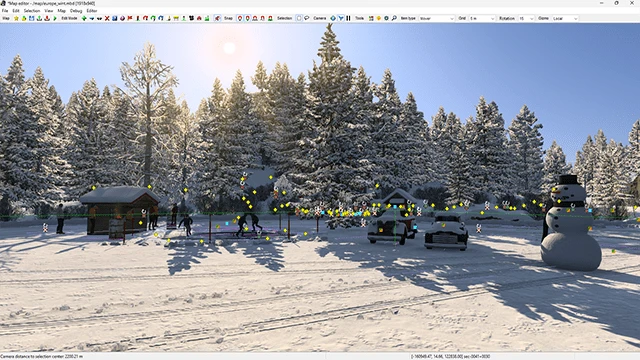Click the yellow bridge-shaped toolbar icon

coord(176,18)
